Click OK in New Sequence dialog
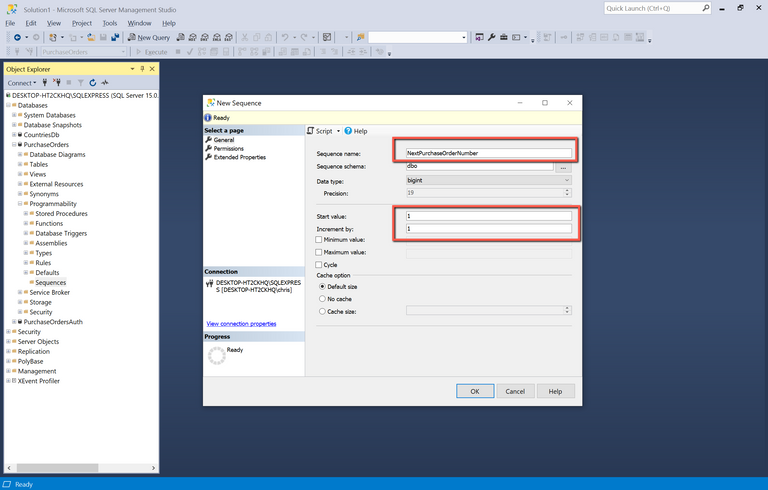768x490 pixels. click(475, 391)
